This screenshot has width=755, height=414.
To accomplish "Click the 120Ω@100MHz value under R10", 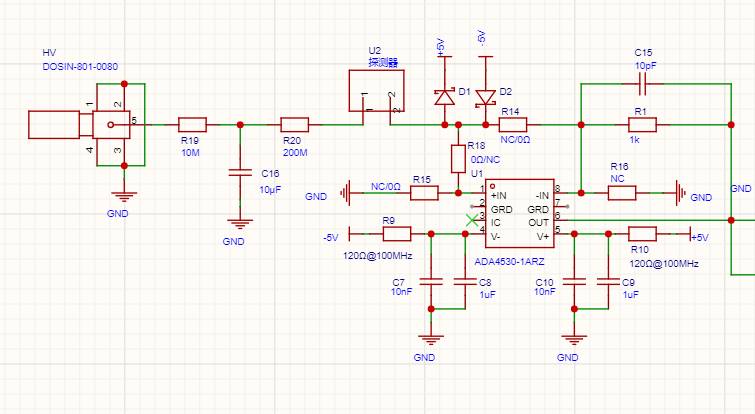I will 664,264.
